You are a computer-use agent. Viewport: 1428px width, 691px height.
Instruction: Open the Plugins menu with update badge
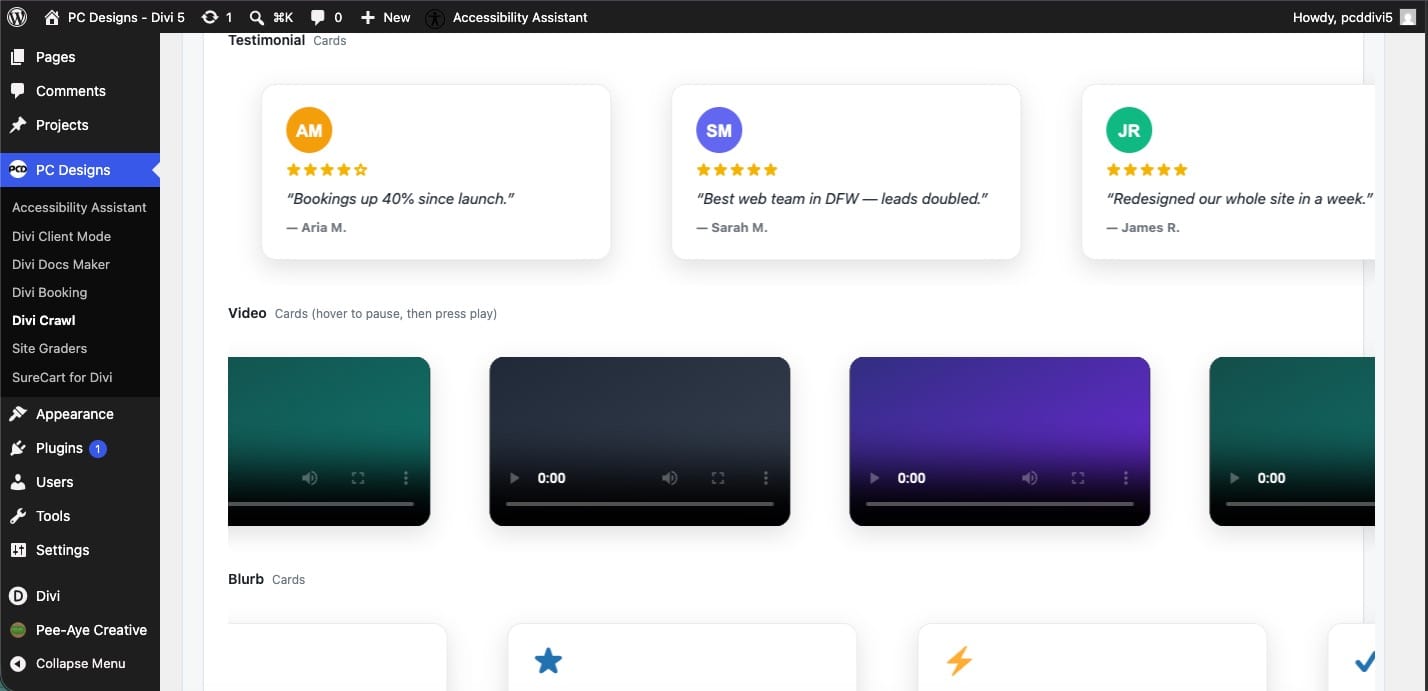point(59,448)
